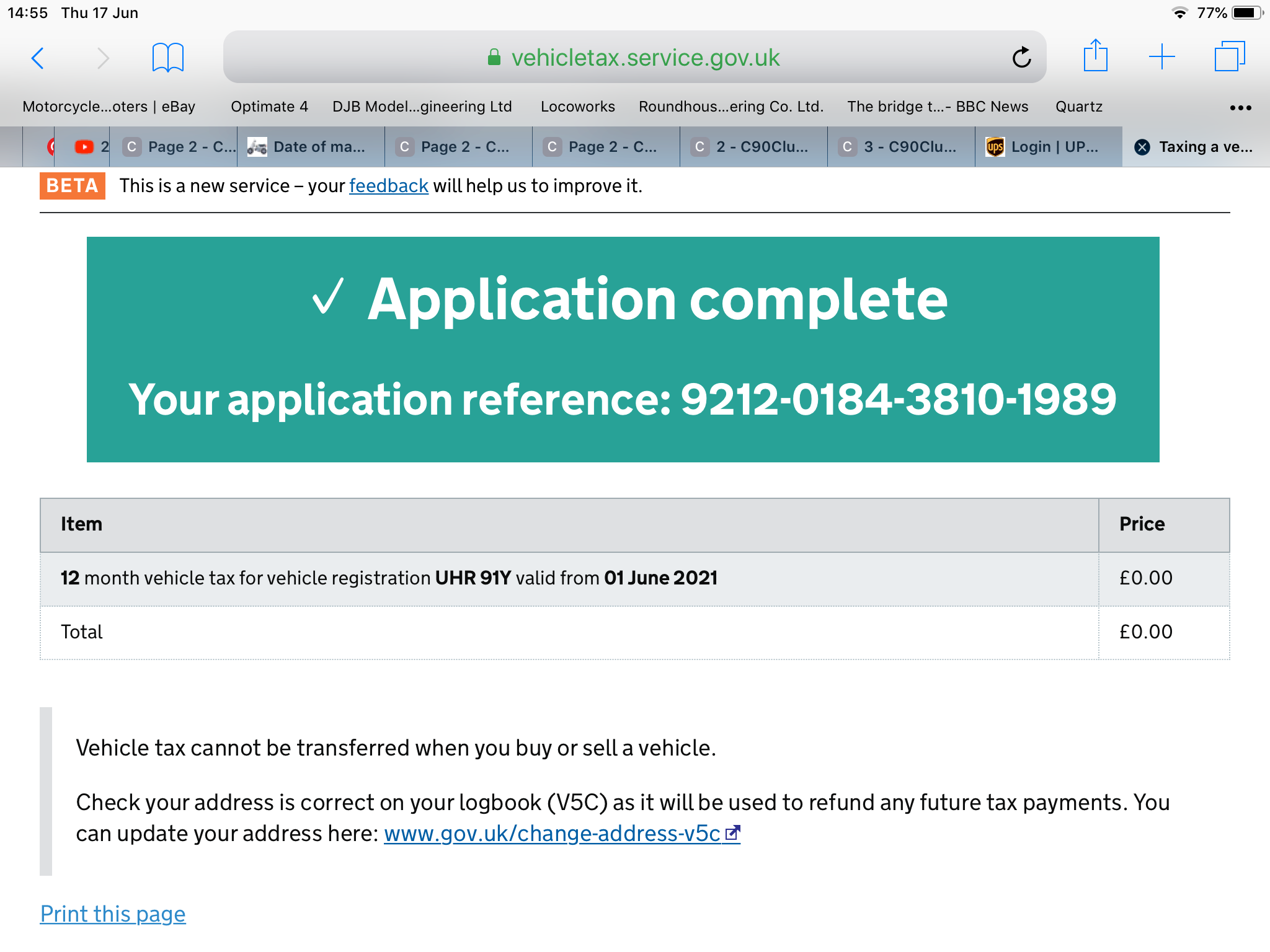Reload the vehicle tax page

(x=1021, y=58)
